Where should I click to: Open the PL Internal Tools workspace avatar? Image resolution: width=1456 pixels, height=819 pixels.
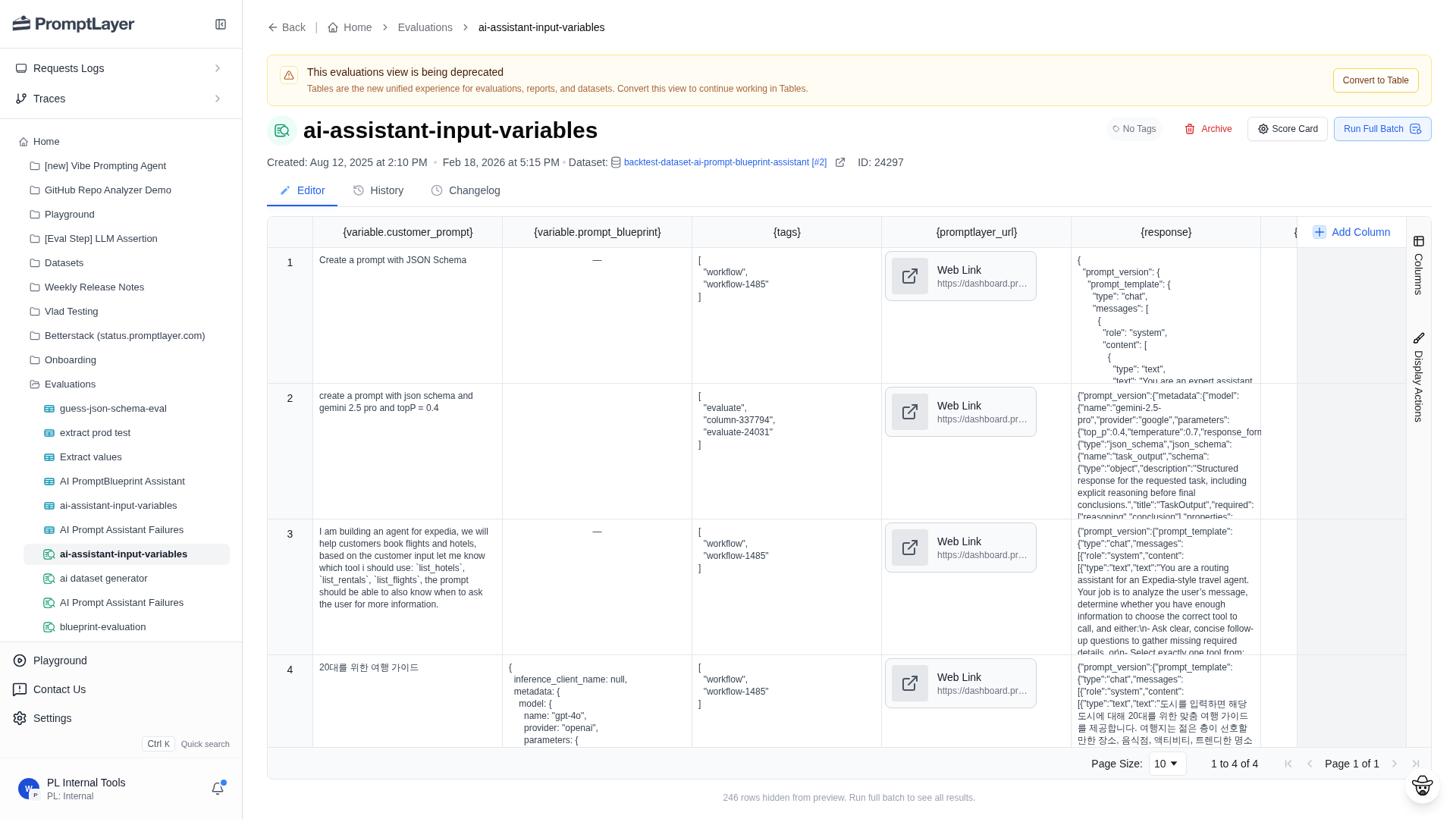click(29, 789)
